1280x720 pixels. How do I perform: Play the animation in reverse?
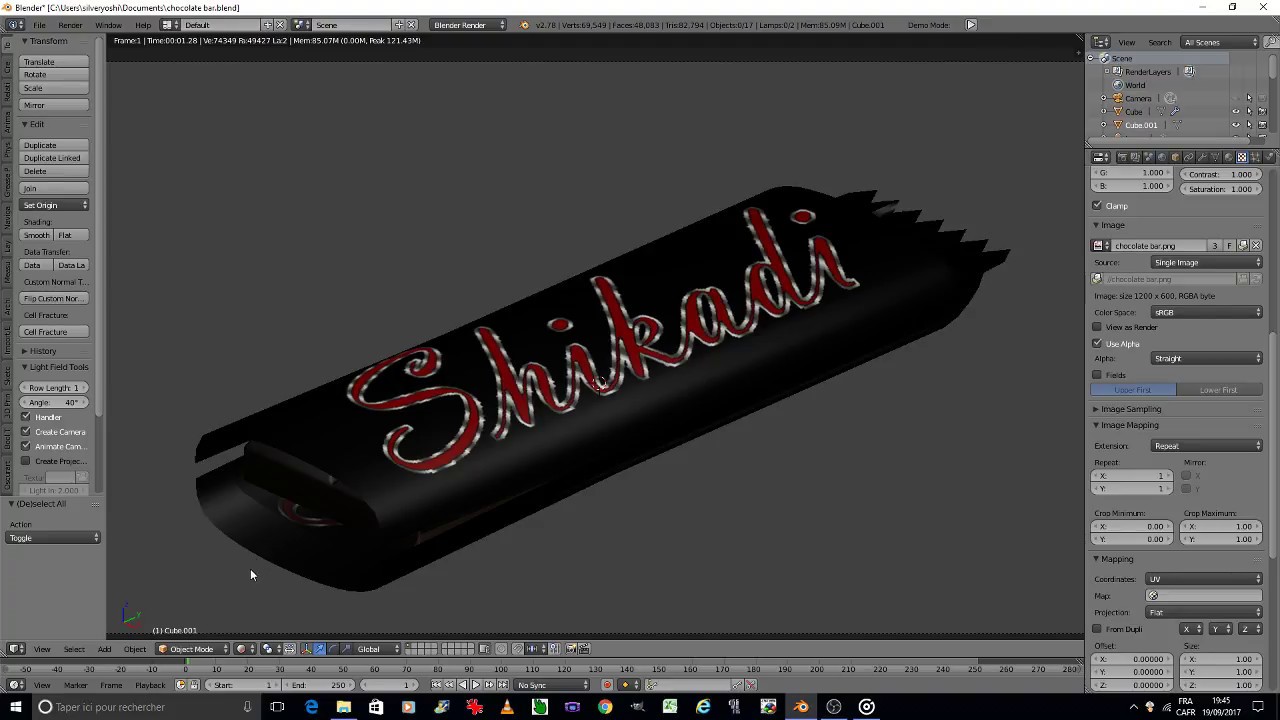(x=462, y=685)
